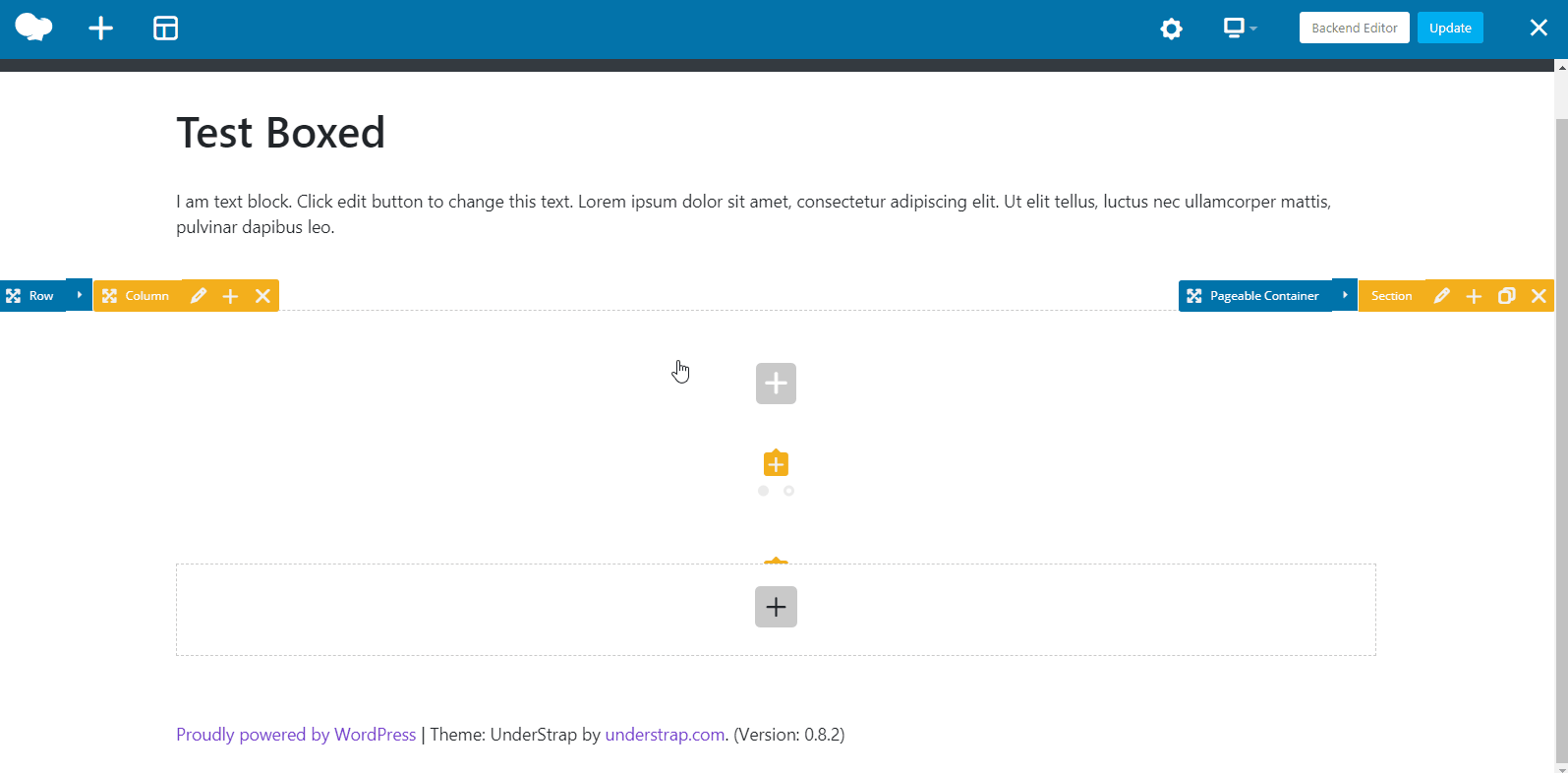
Task: Select the Section control tab
Action: [x=1391, y=296]
